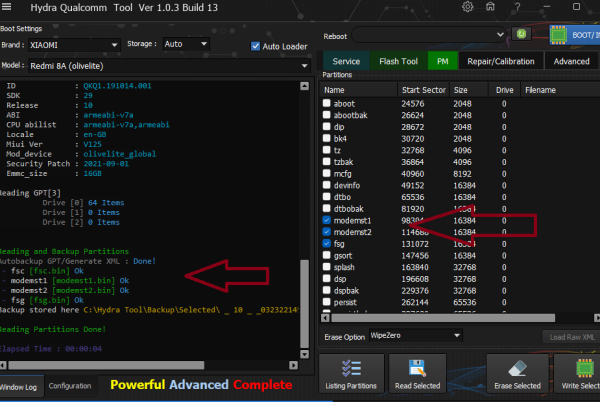The image size is (600, 402).
Task: Open the Model Redmi 8A dropdown
Action: click(x=169, y=66)
